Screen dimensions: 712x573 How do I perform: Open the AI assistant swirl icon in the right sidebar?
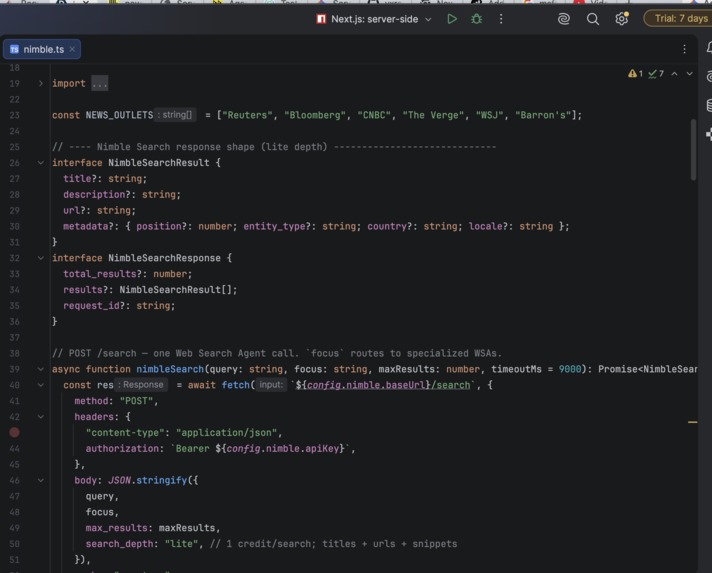pyautogui.click(x=709, y=76)
